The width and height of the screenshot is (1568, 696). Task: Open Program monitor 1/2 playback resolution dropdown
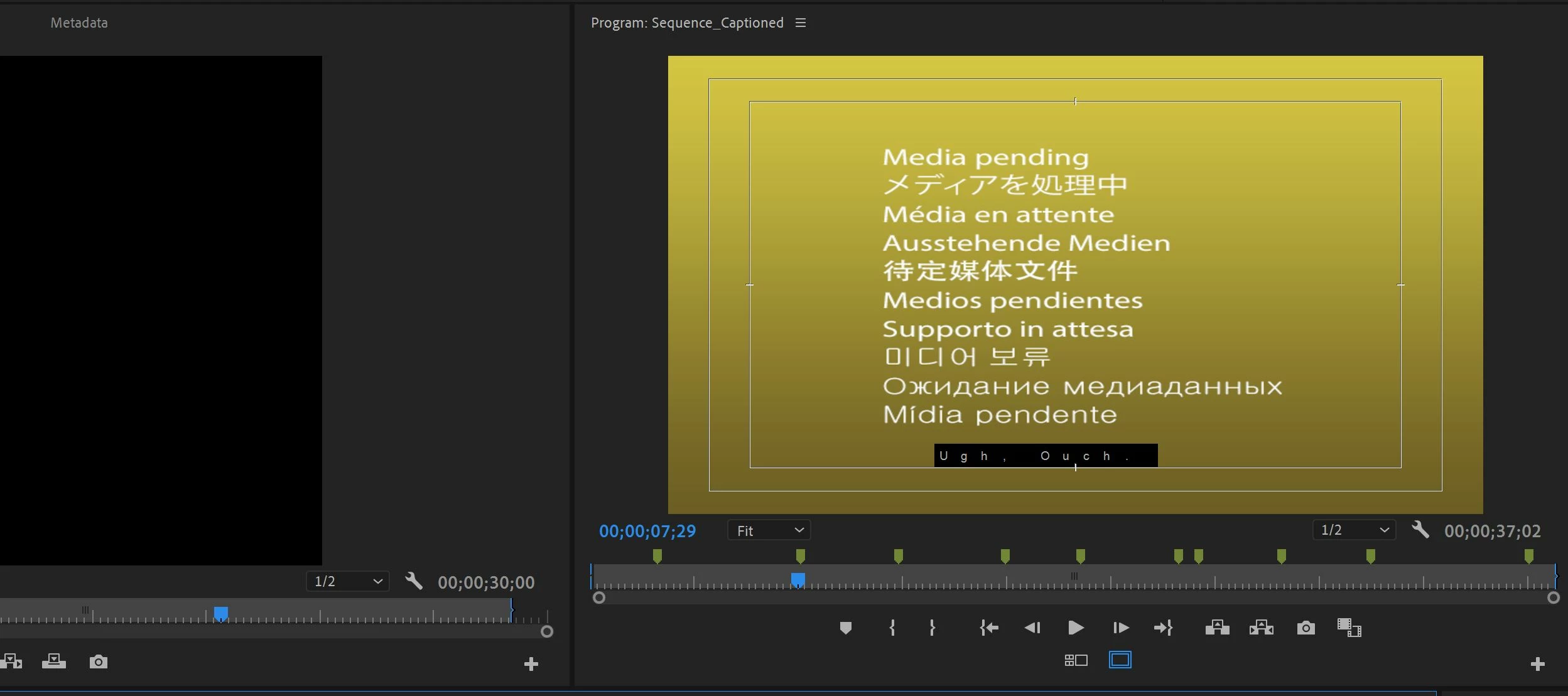pos(1354,530)
